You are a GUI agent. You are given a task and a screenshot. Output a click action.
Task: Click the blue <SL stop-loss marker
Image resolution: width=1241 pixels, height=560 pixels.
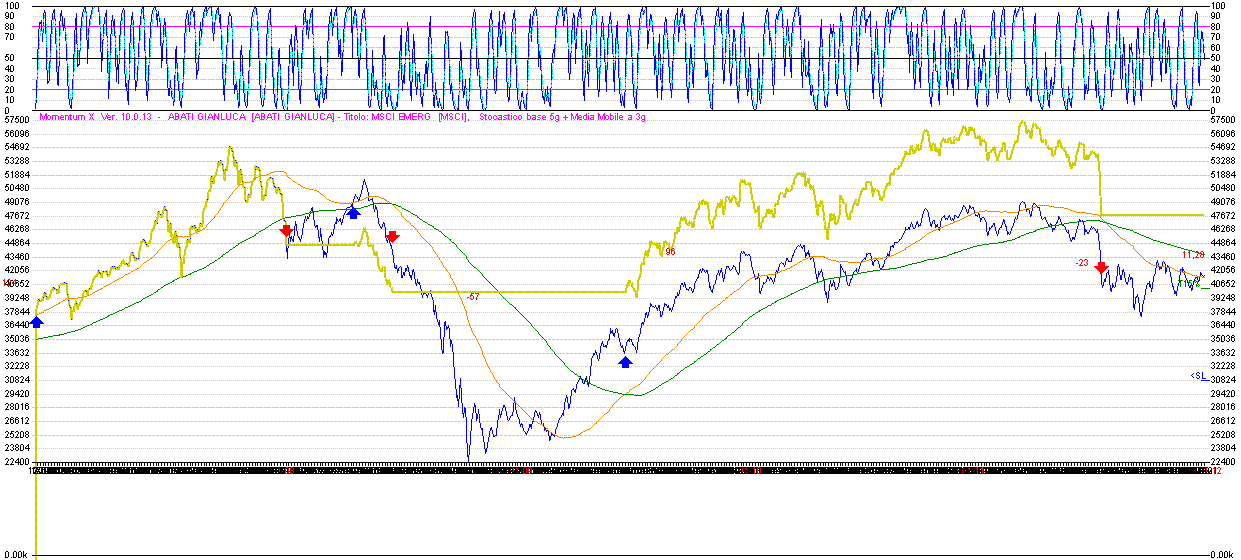1197,375
